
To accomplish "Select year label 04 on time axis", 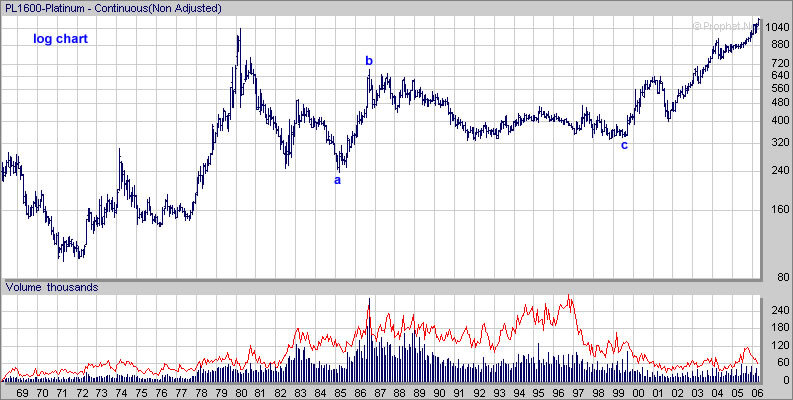I will click(x=717, y=393).
